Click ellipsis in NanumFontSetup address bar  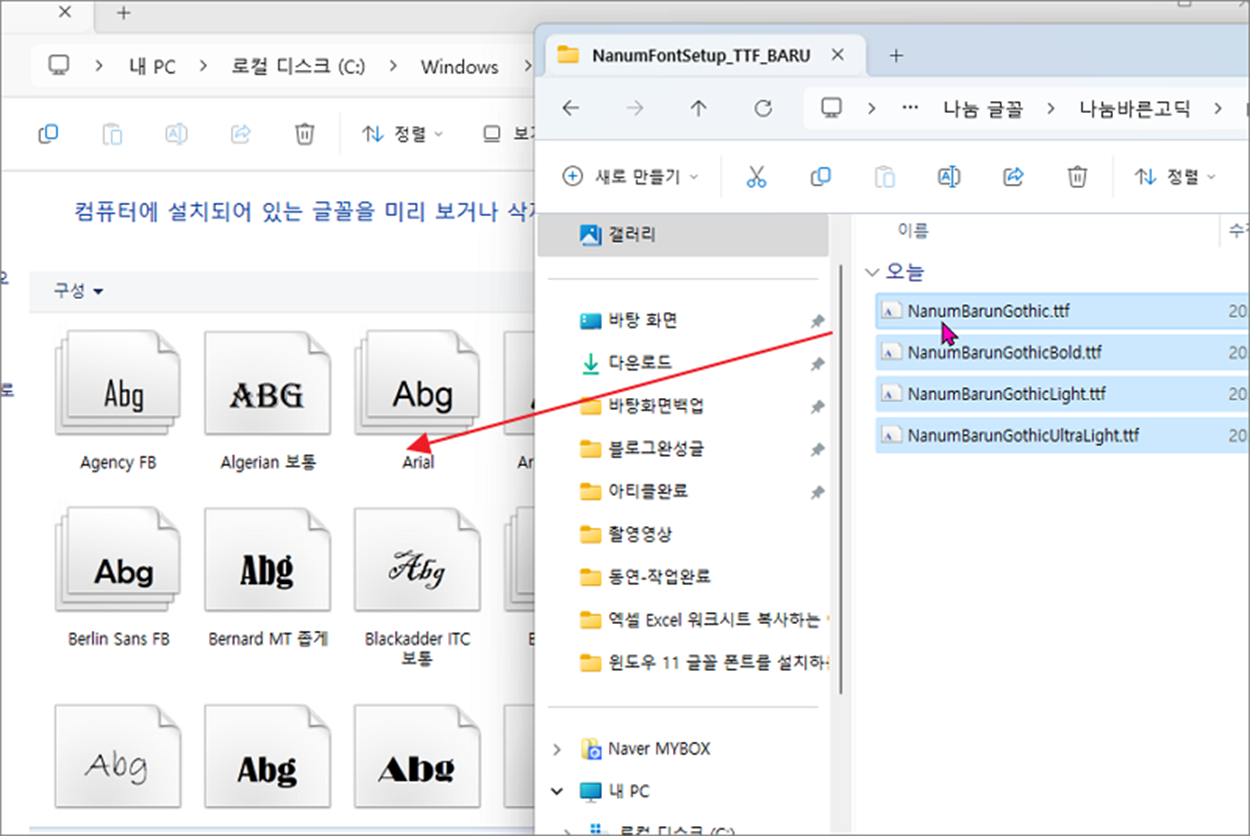coord(910,108)
